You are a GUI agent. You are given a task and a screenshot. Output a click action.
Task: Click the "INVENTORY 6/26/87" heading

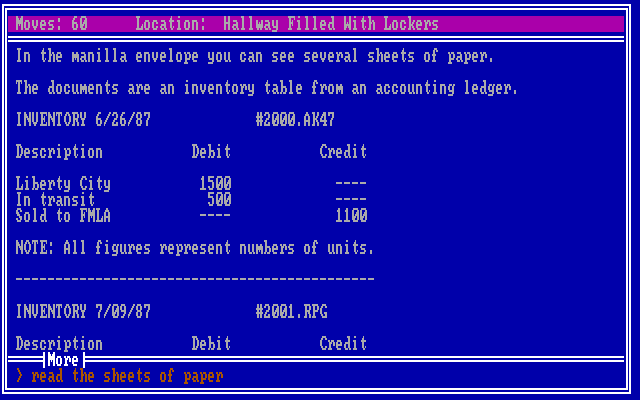[83, 120]
